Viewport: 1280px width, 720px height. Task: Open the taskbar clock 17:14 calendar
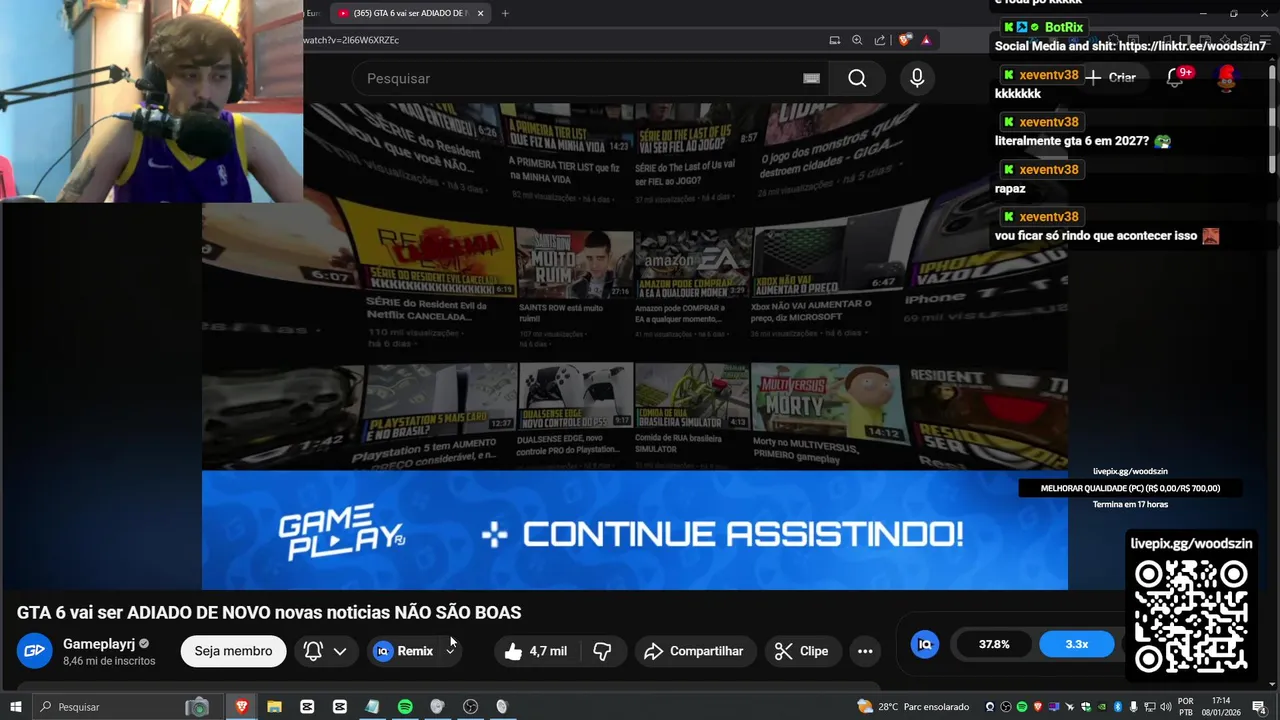pyautogui.click(x=1221, y=707)
